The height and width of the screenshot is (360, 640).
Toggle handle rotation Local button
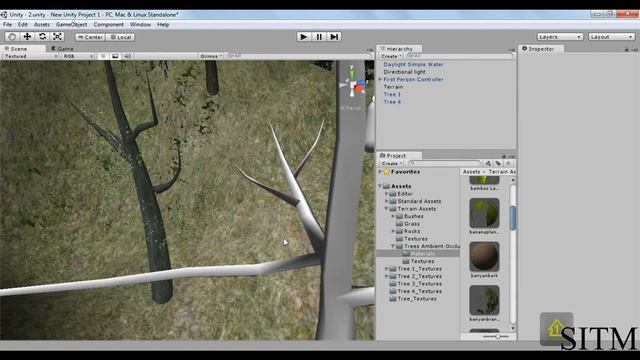click(x=121, y=37)
